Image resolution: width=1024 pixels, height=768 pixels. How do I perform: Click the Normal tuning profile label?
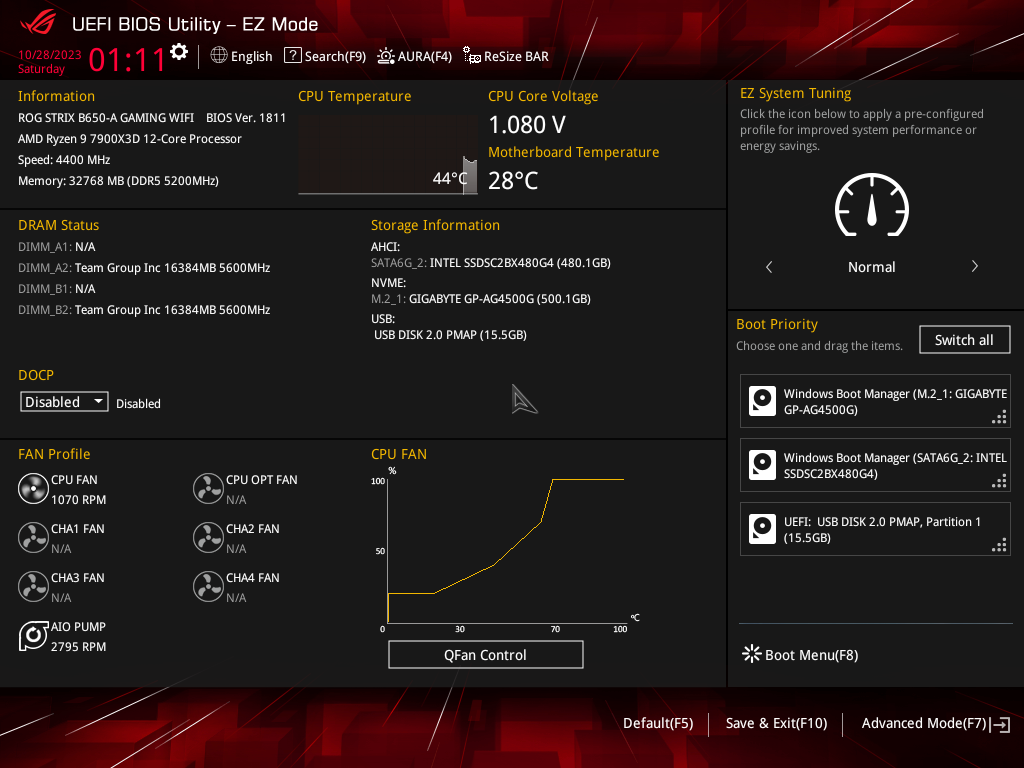pyautogui.click(x=872, y=267)
